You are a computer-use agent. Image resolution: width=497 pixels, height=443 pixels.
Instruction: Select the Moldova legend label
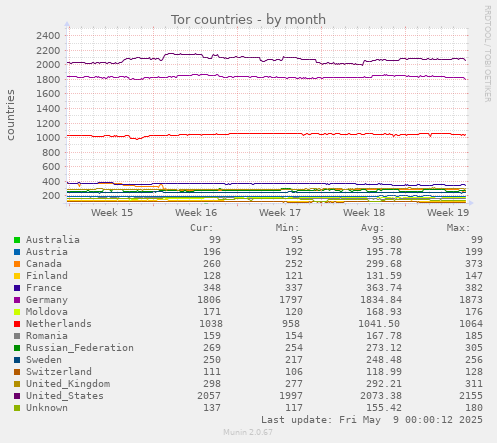point(47,312)
